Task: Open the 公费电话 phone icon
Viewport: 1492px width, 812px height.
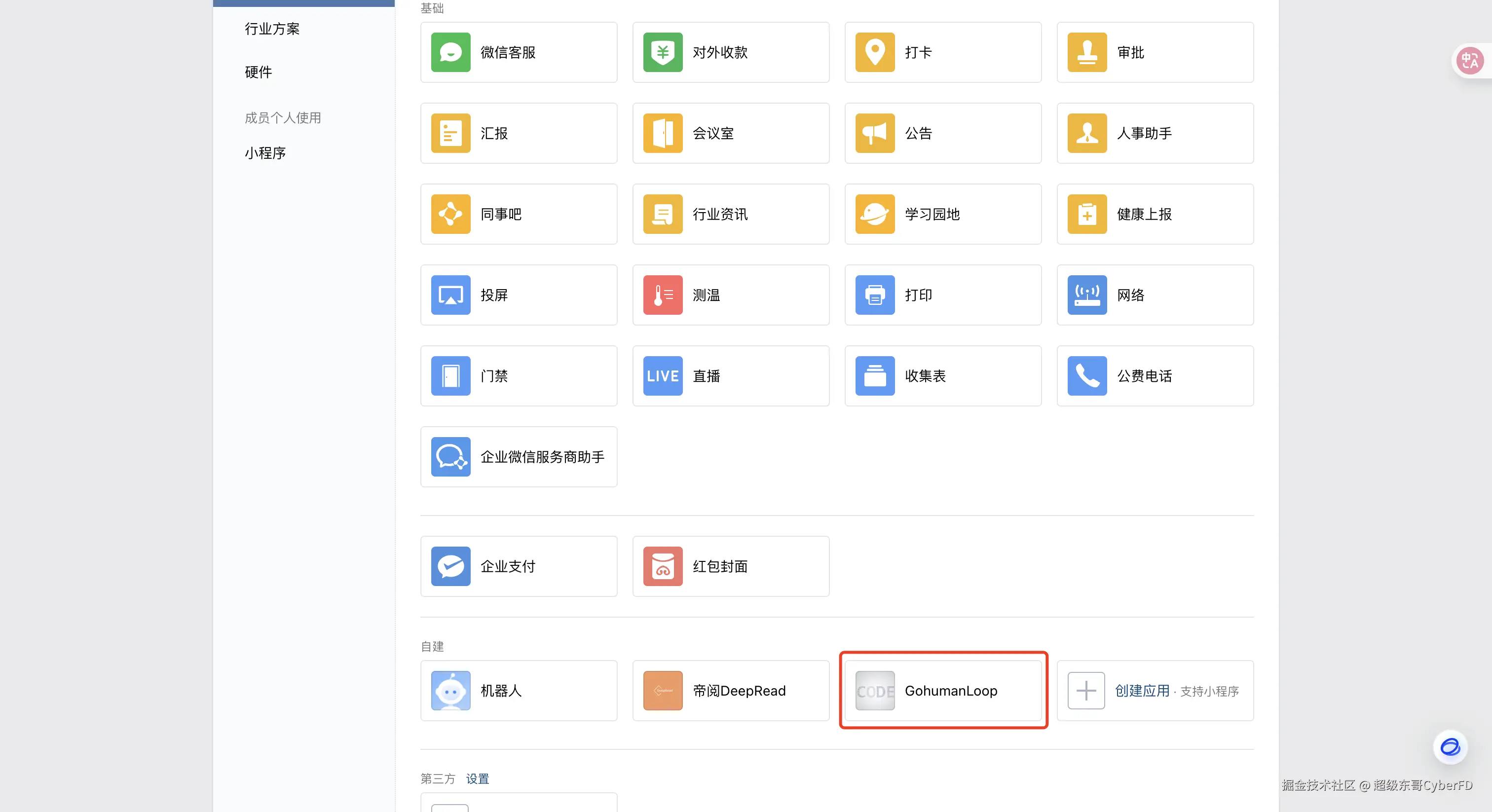Action: point(1086,376)
